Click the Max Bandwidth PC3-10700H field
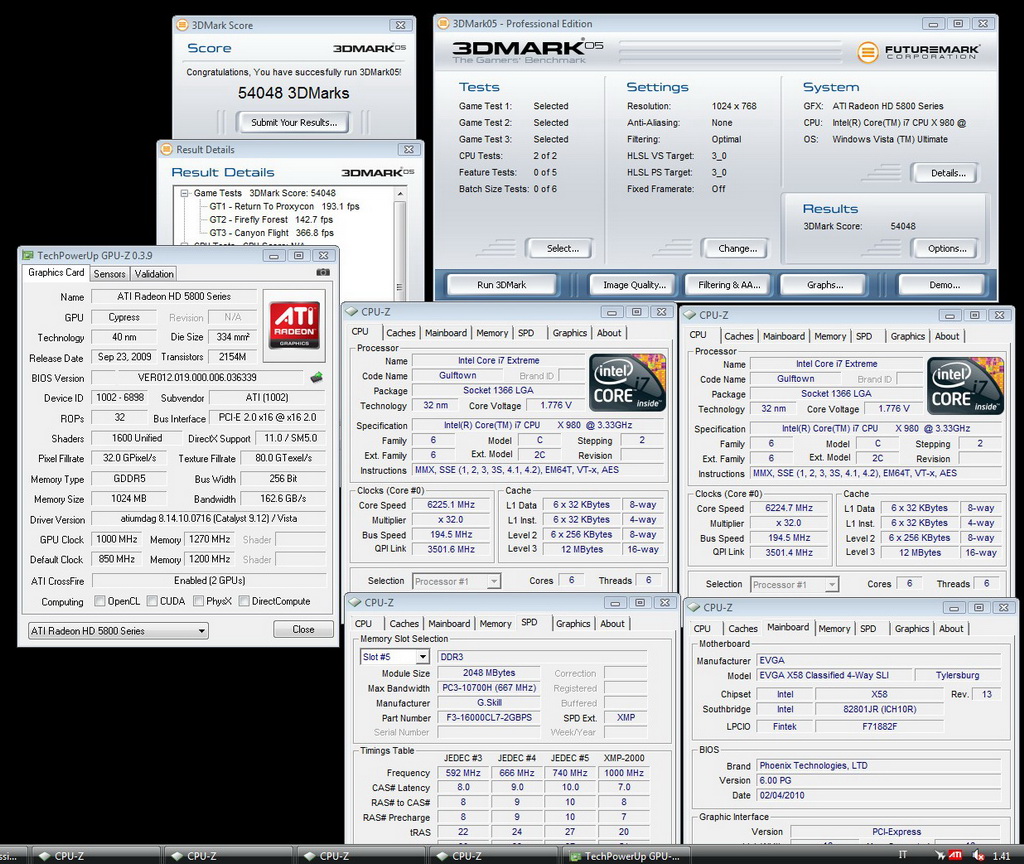This screenshot has height=864, width=1024. point(488,688)
